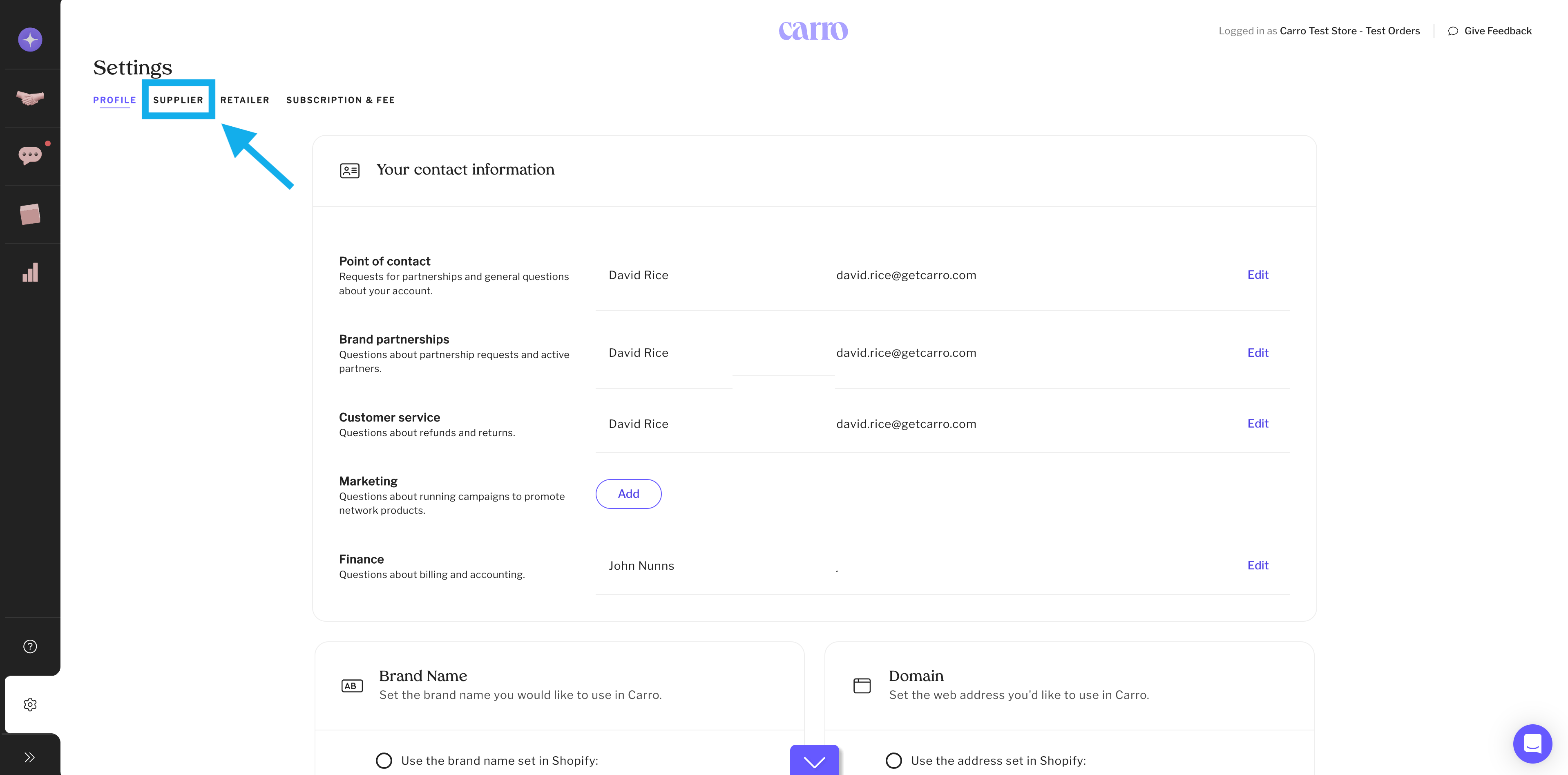The image size is (1568, 775).
Task: Select 'Use the address set in Shopify' radio
Action: [x=893, y=760]
